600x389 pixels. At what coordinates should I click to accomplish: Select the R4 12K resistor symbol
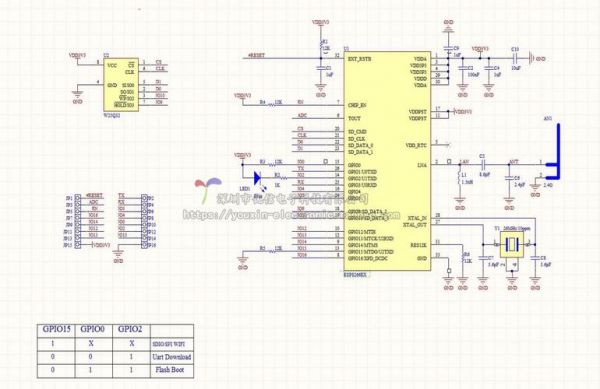(x=274, y=103)
